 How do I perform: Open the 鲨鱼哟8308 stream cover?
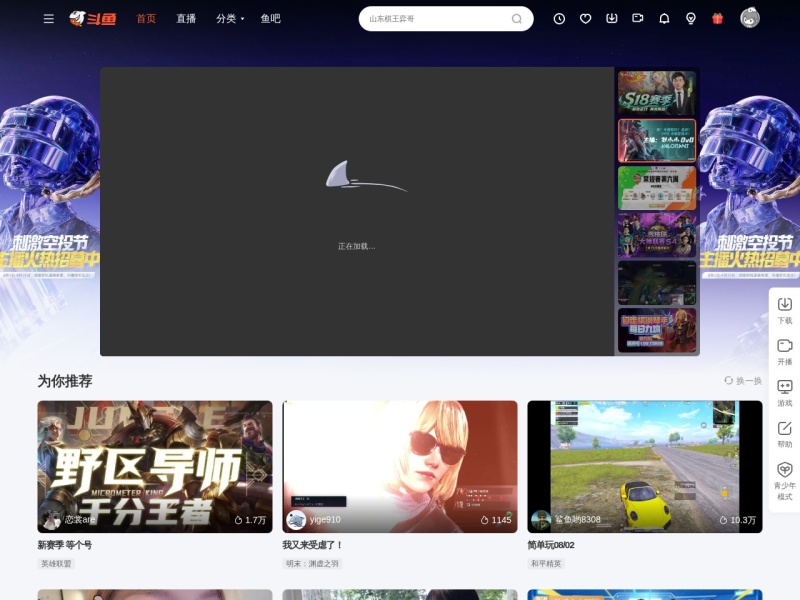pos(645,466)
